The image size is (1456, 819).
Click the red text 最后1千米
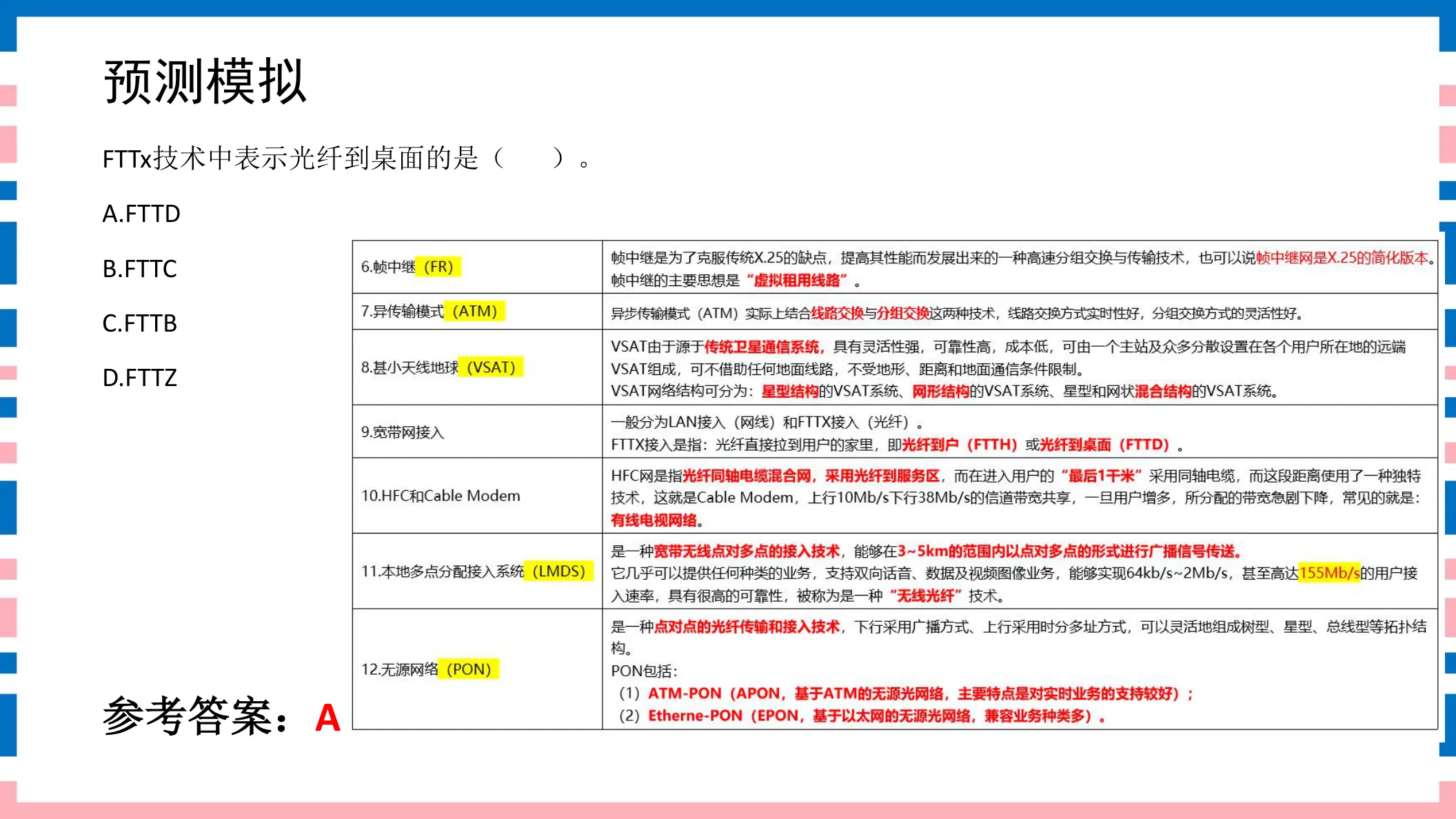pyautogui.click(x=1102, y=476)
